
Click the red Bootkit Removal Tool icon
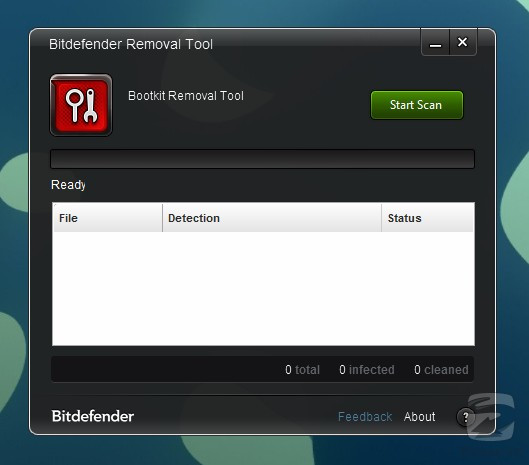(81, 105)
